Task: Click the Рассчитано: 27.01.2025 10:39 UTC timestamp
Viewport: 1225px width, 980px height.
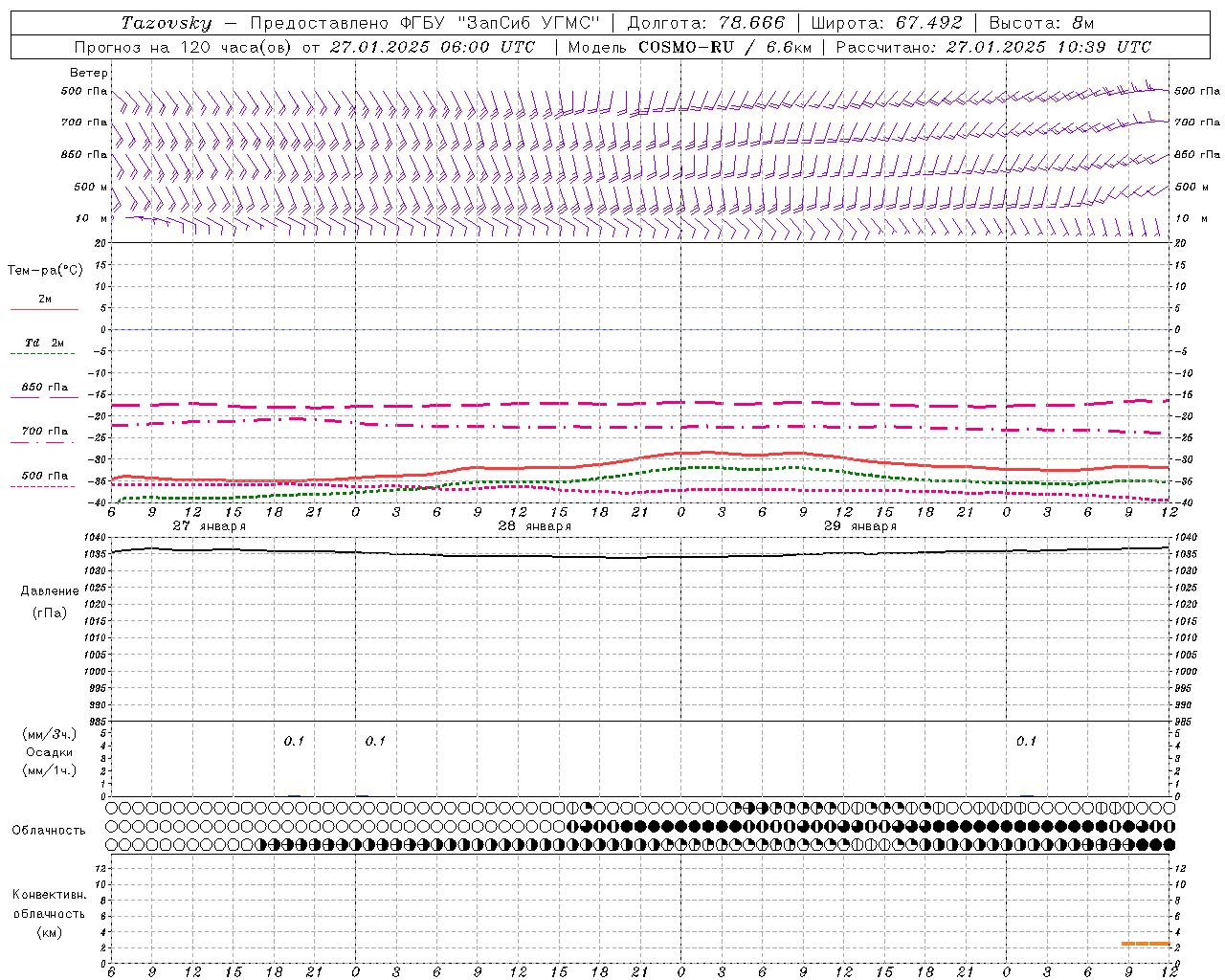Action: coord(993,47)
